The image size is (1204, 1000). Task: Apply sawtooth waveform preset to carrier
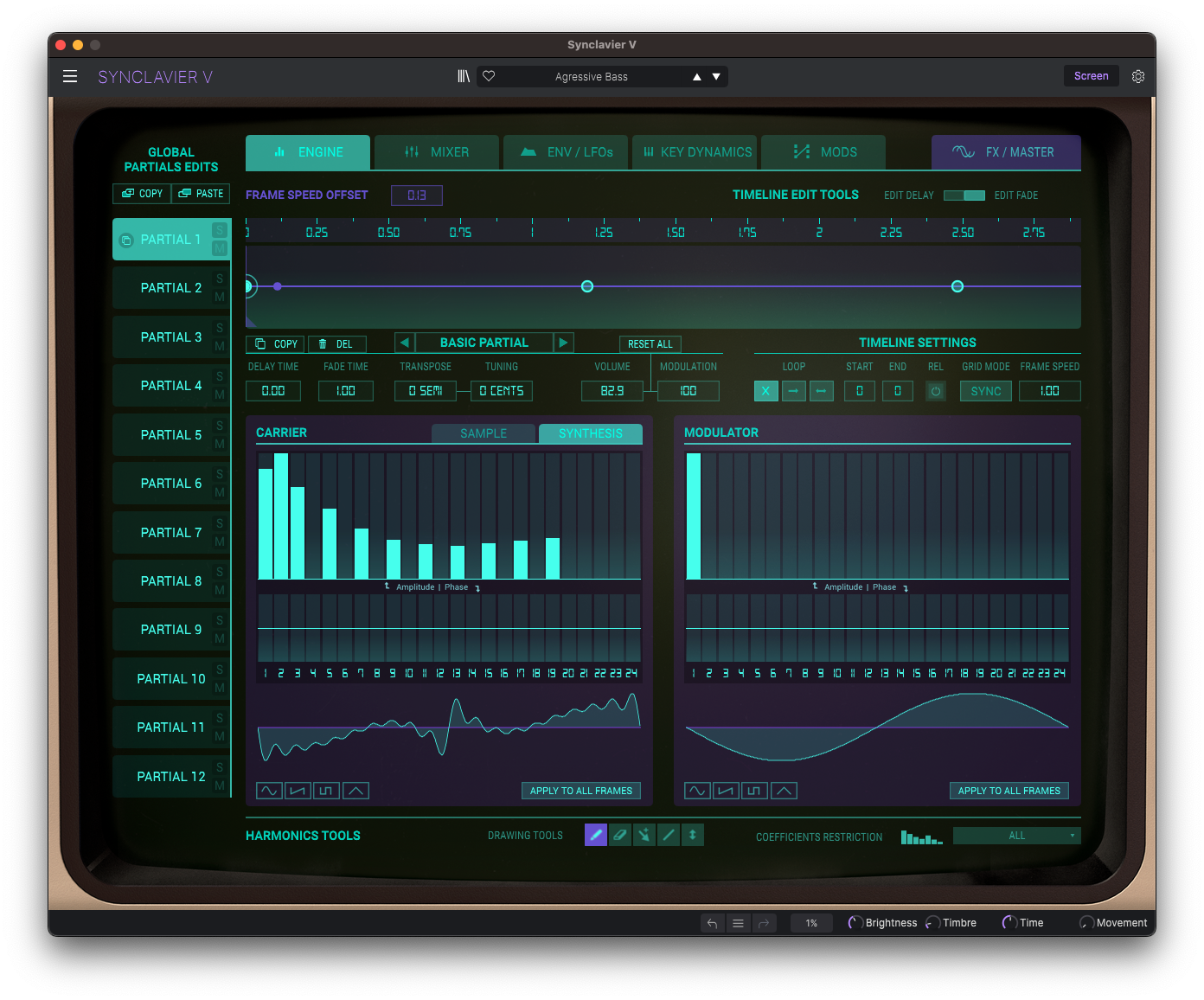pos(298,791)
